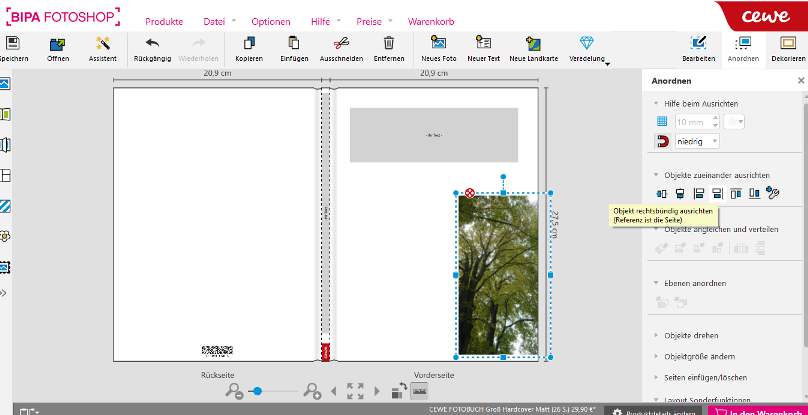808x415 pixels.
Task: Open the Produkte menu
Action: tap(164, 22)
